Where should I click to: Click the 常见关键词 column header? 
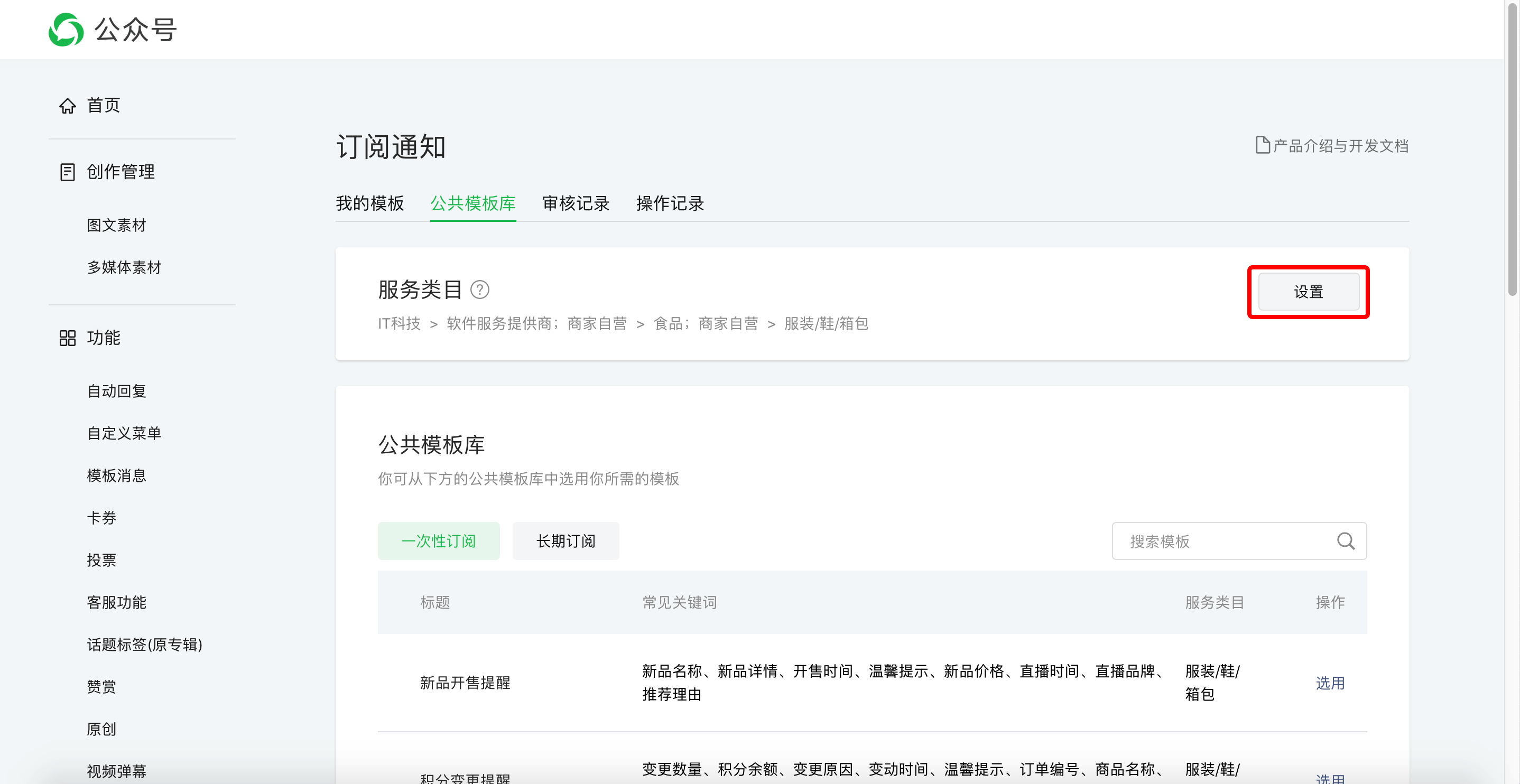(x=679, y=602)
